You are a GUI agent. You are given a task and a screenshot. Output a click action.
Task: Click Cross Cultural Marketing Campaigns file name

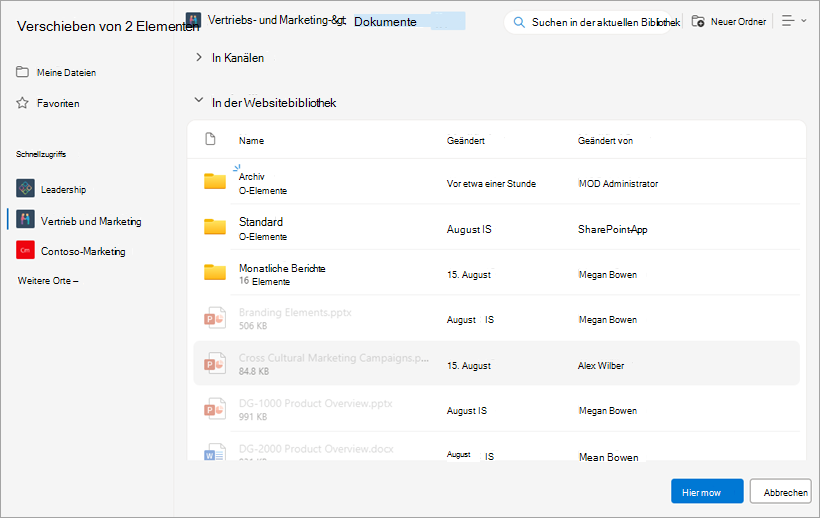[334, 358]
